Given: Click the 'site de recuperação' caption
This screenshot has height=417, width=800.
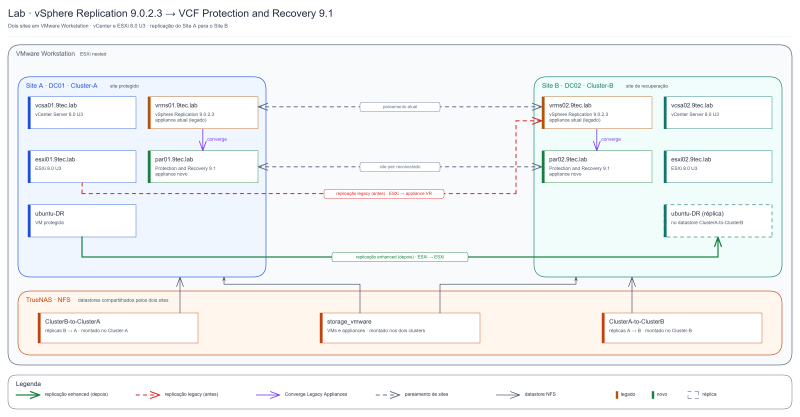Looking at the screenshot, I should [647, 86].
